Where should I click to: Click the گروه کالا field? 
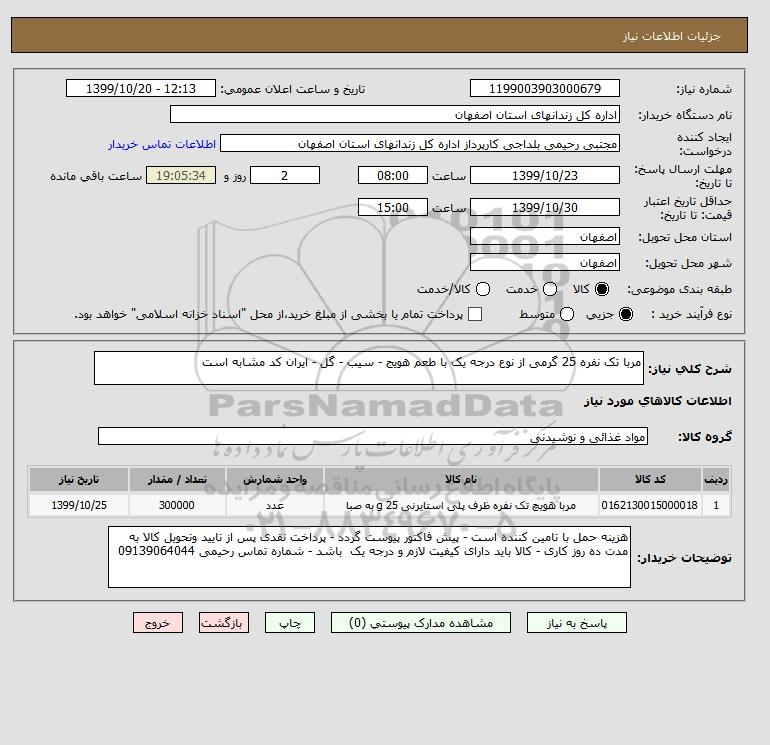tap(373, 436)
